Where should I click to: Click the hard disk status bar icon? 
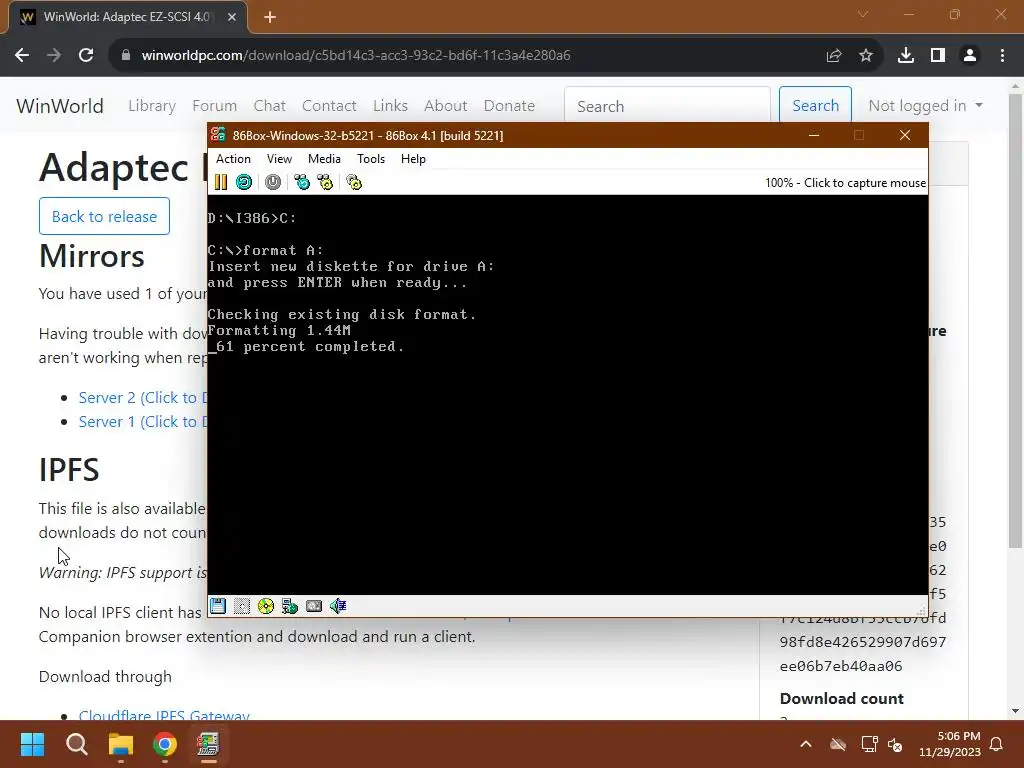coord(314,606)
